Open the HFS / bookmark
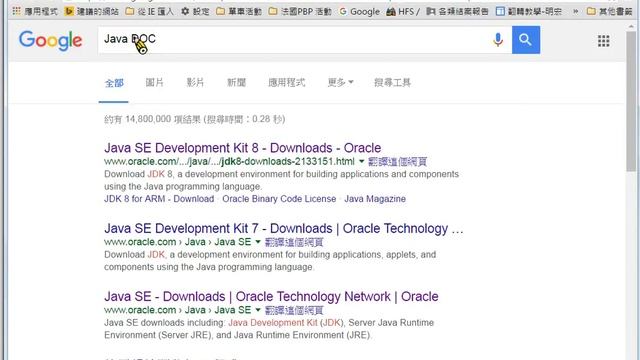The height and width of the screenshot is (360, 640). click(x=403, y=11)
